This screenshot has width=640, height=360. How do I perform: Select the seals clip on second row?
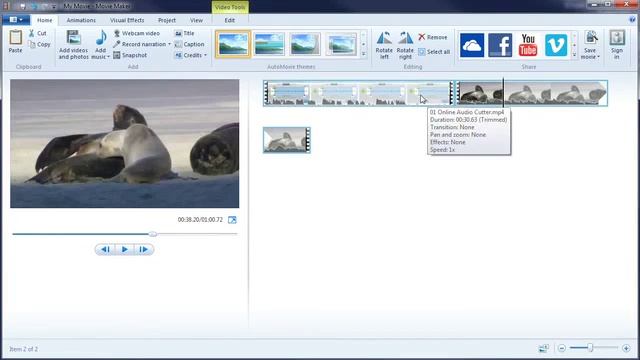pos(287,140)
